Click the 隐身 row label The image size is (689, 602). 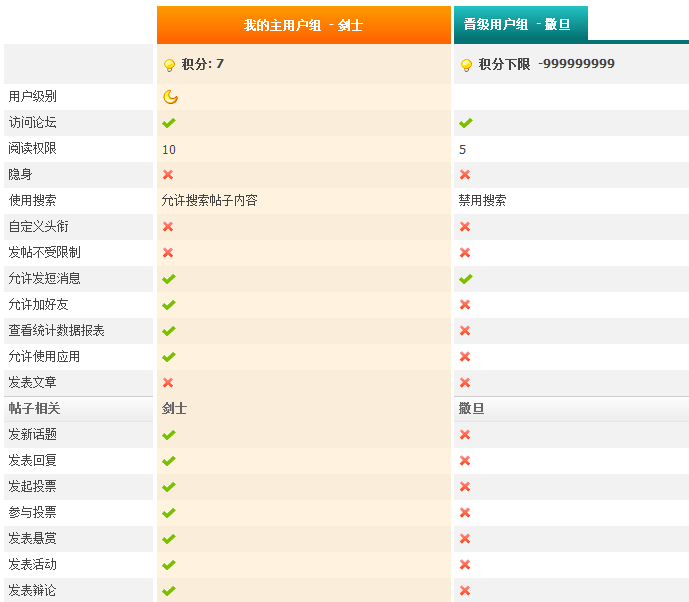click(20, 174)
